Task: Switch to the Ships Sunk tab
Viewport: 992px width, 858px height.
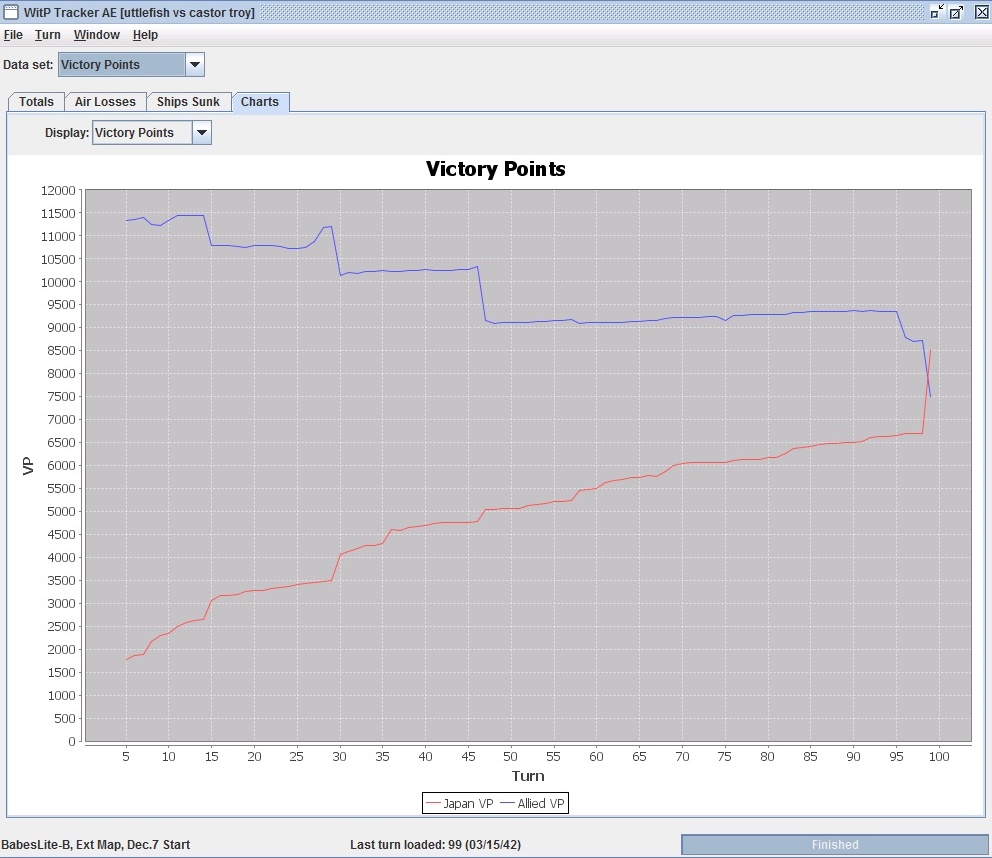Action: pyautogui.click(x=188, y=102)
